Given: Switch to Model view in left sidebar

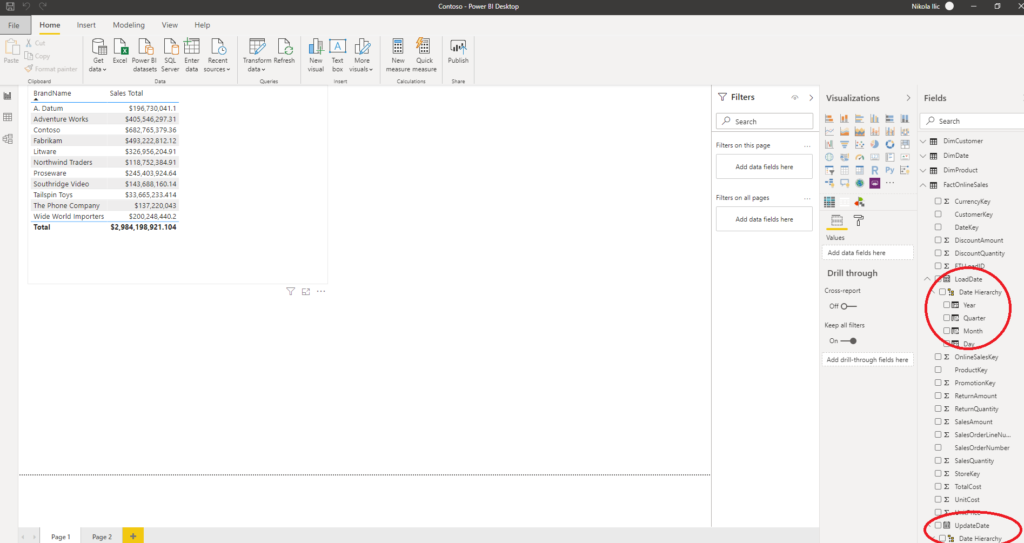Looking at the screenshot, I should (x=8, y=139).
